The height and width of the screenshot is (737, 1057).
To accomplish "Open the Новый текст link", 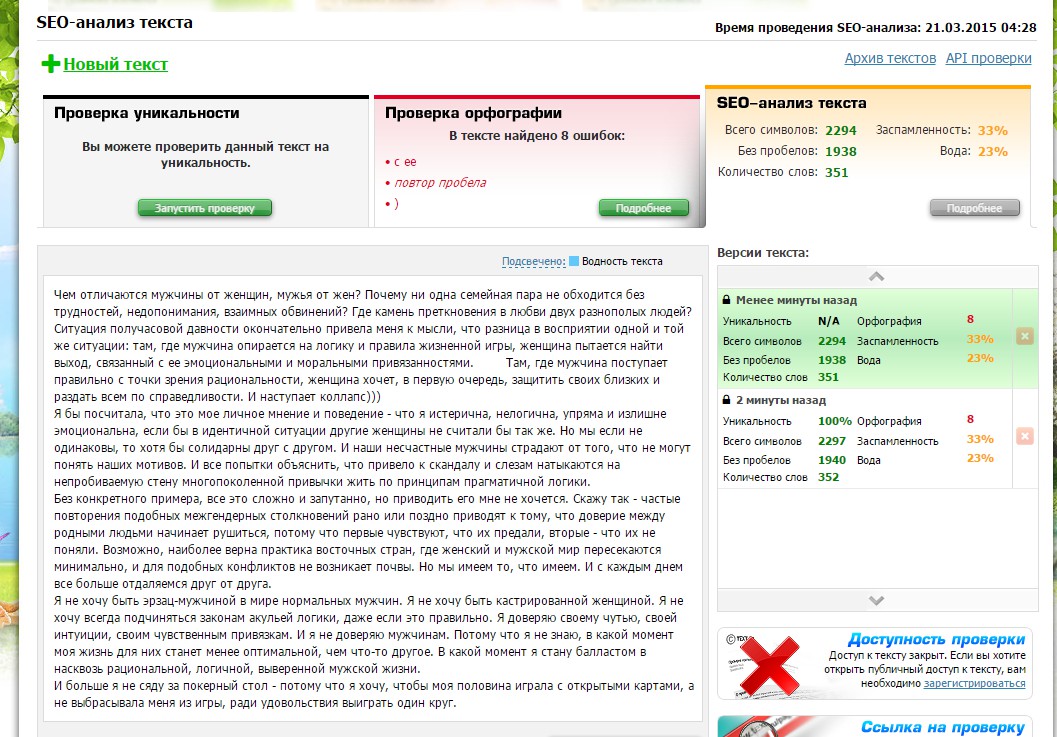I will [x=115, y=64].
